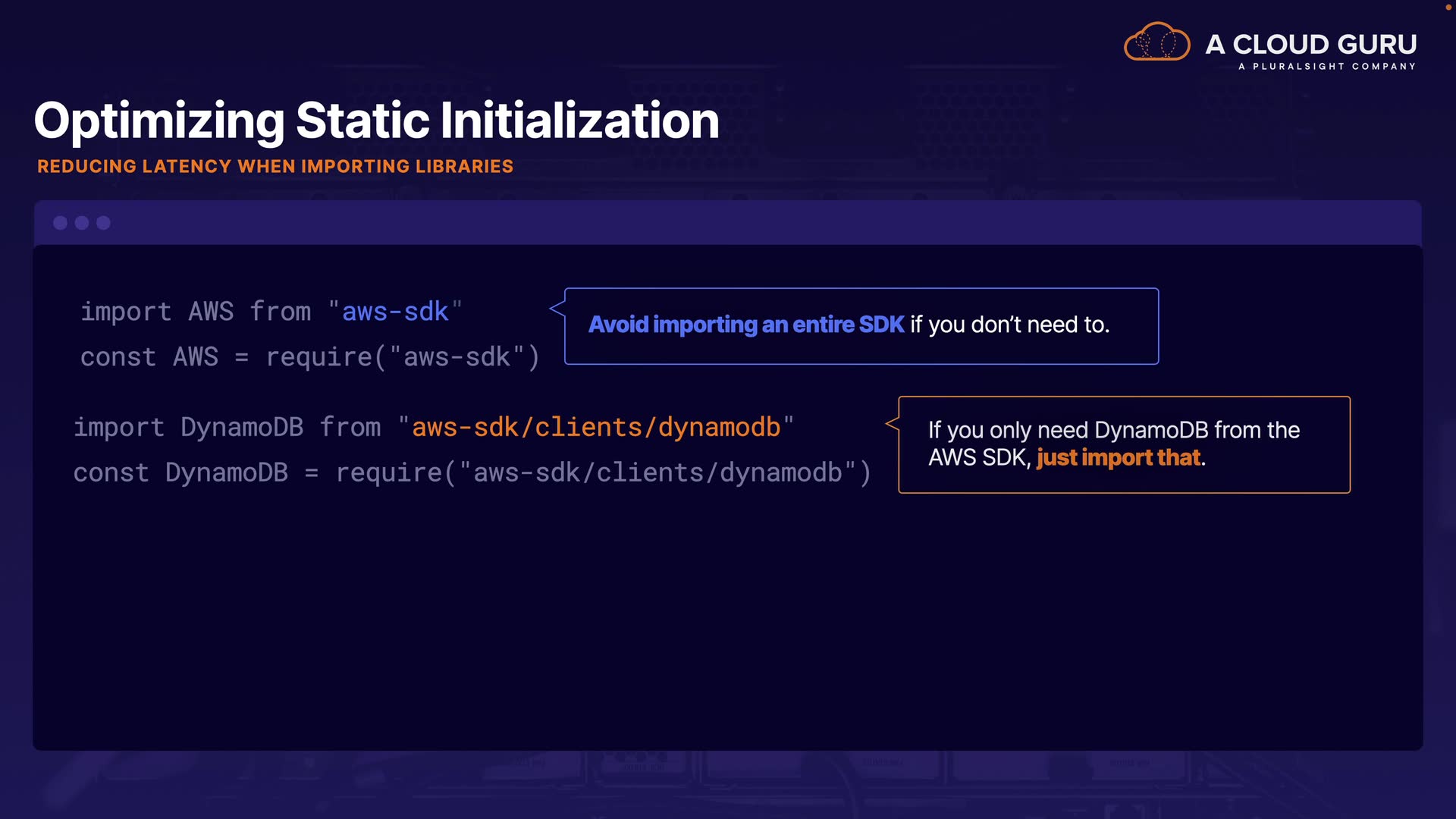1456x819 pixels.
Task: Select the "Optimizing Static Initialization" title
Action: tap(376, 121)
